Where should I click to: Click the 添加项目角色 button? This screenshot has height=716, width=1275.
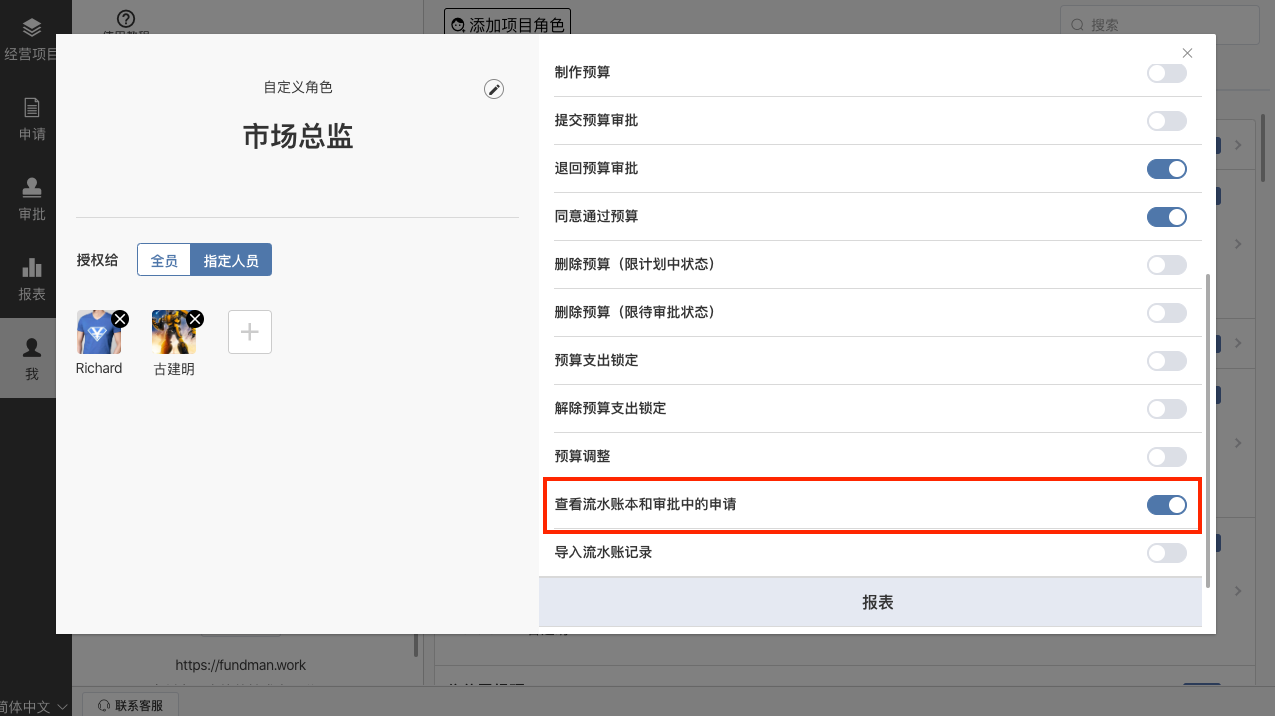[507, 24]
